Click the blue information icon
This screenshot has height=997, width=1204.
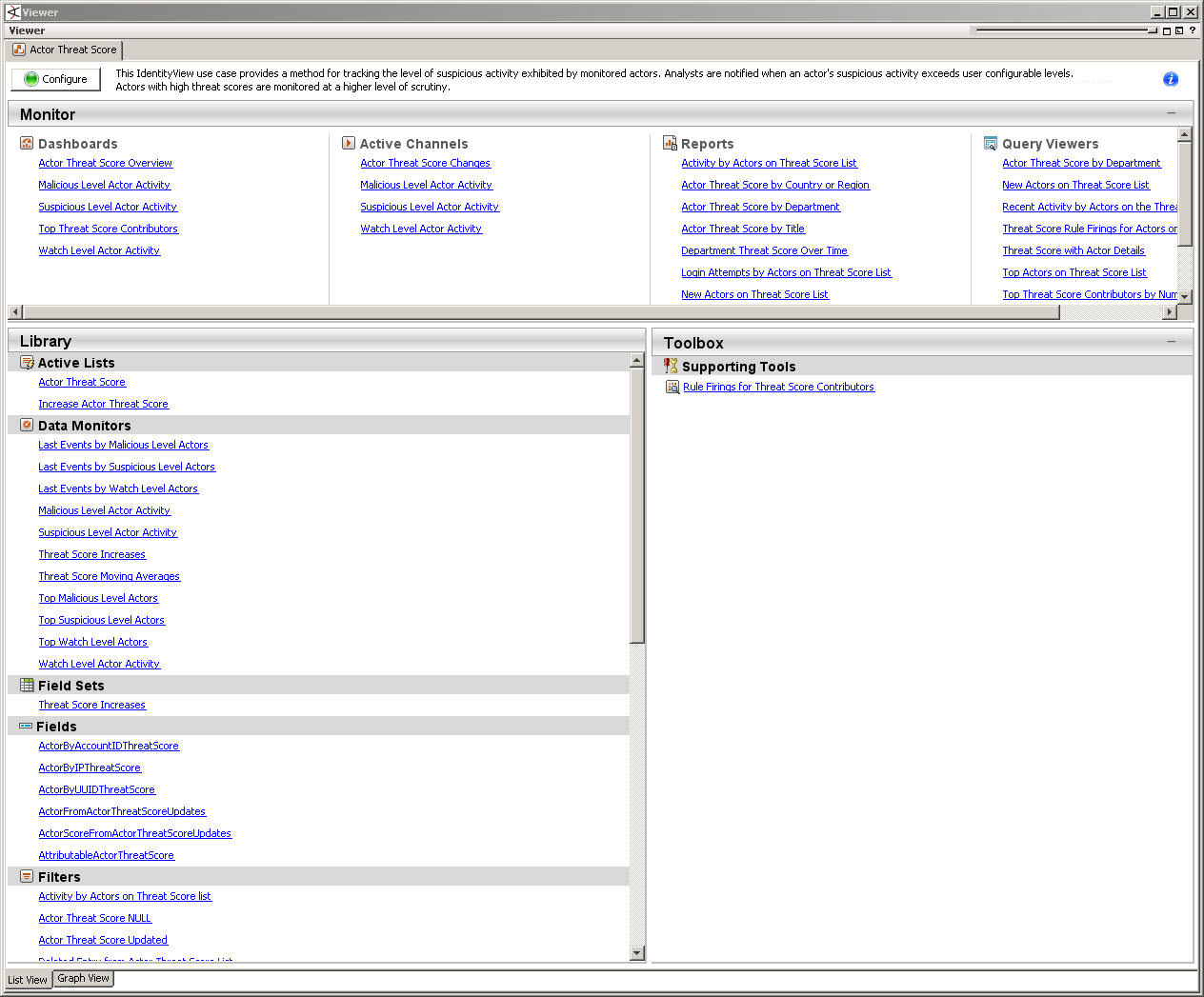coord(1171,79)
